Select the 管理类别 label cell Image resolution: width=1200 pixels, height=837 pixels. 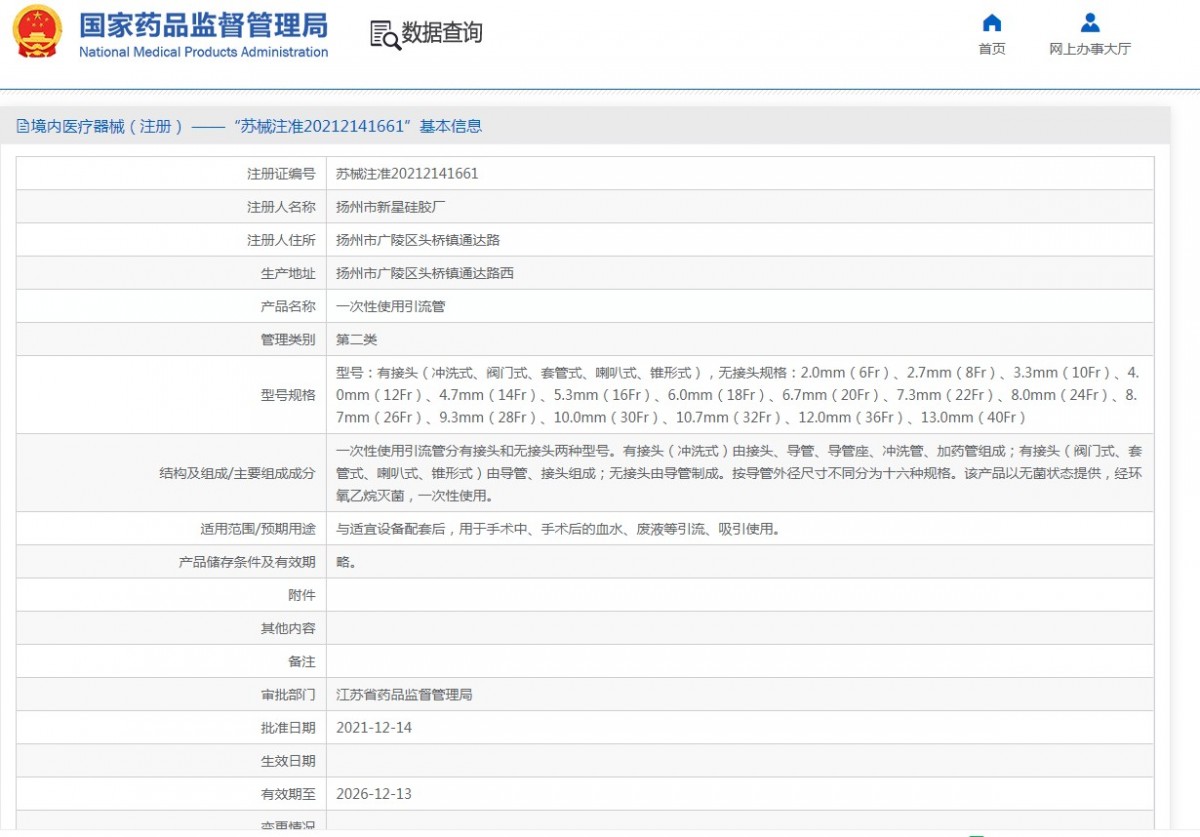coord(170,340)
